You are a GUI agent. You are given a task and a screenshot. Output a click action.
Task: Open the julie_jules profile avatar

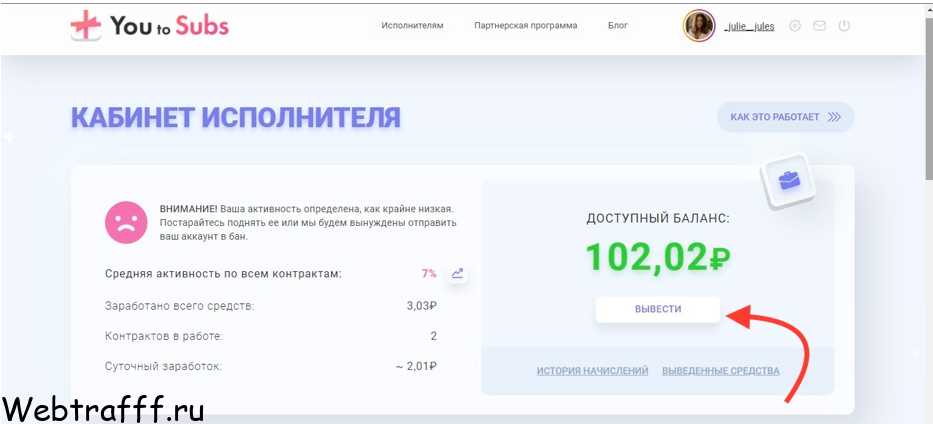699,26
